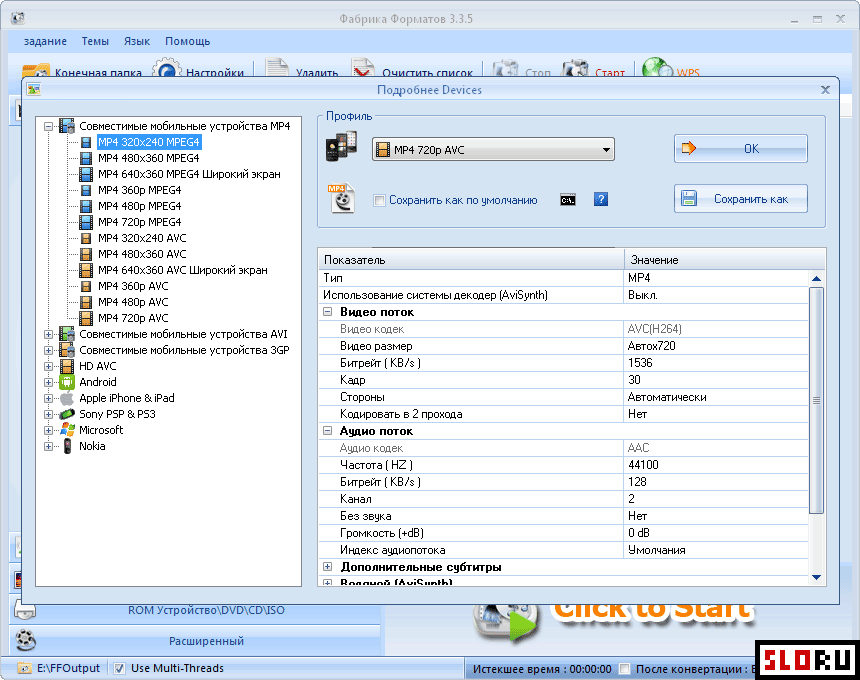
Task: Click the properties list scrollbar thumb
Action: pos(816,400)
